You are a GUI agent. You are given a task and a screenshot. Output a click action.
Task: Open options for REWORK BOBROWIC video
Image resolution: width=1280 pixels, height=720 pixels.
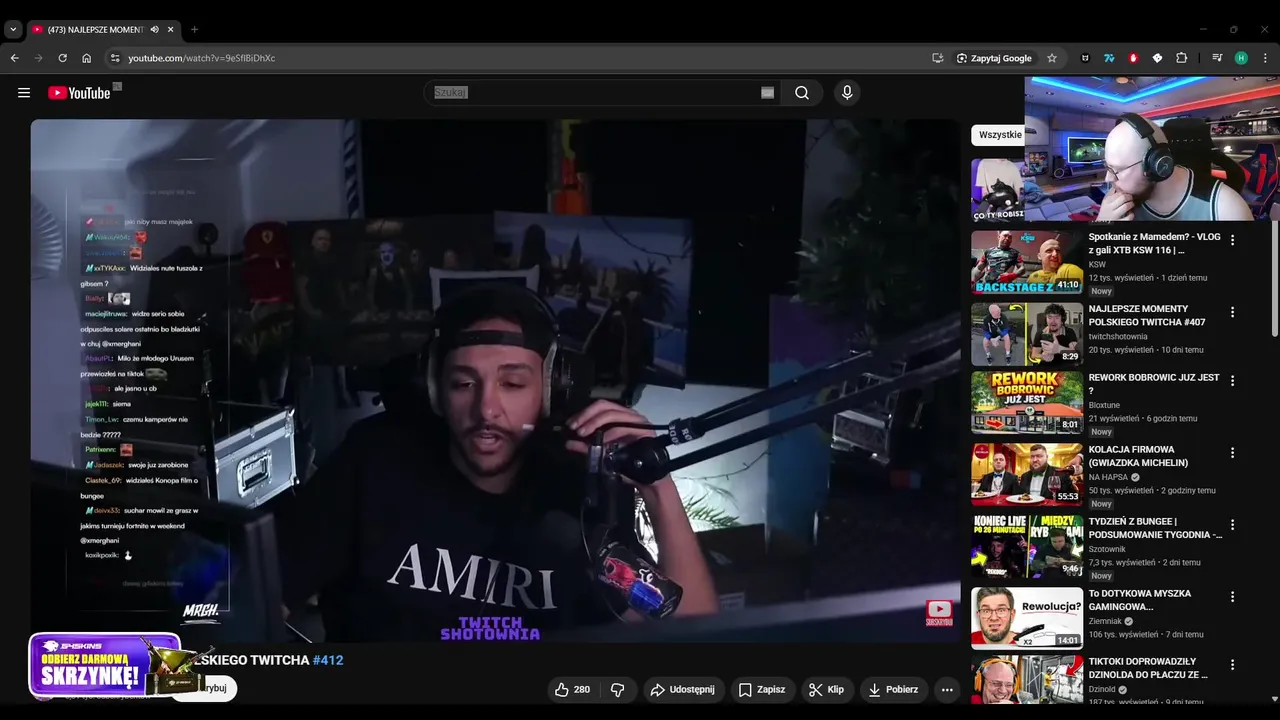[x=1232, y=380]
